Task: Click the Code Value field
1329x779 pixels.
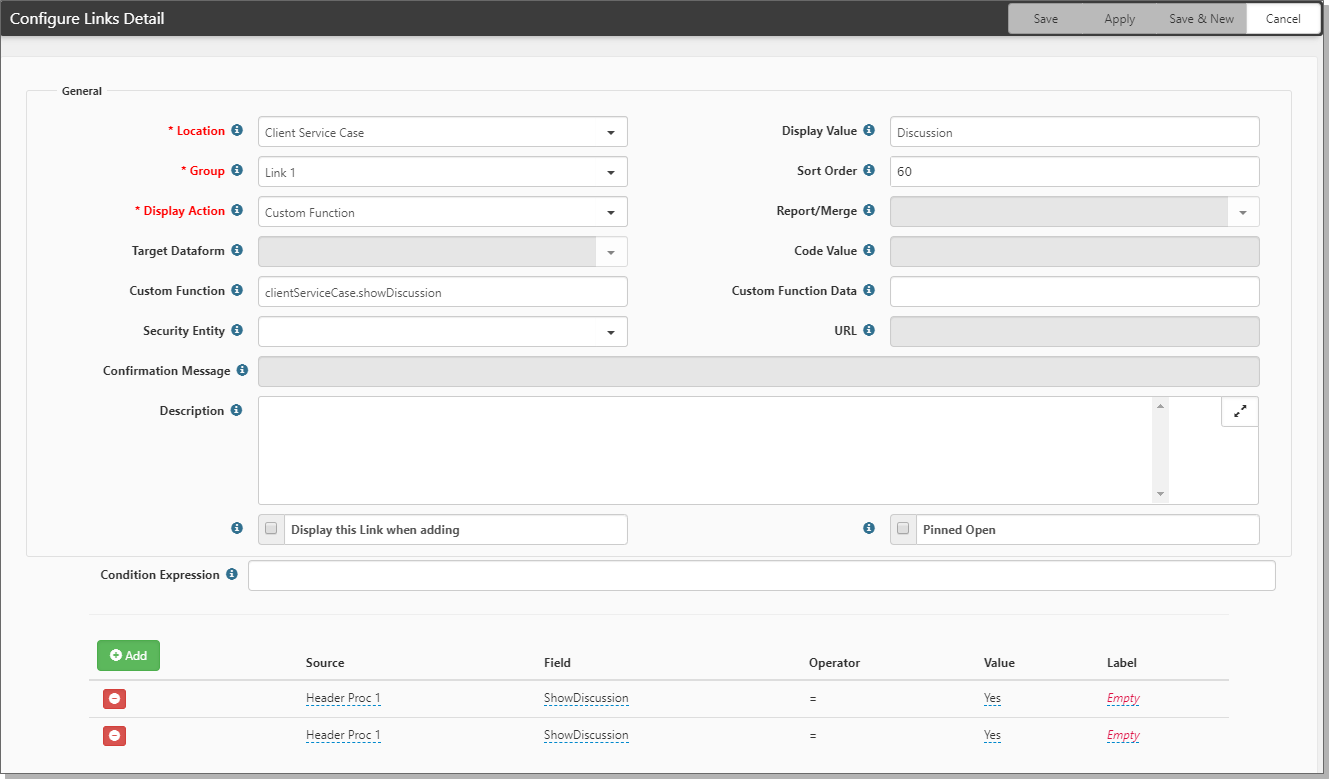Action: pos(1075,252)
